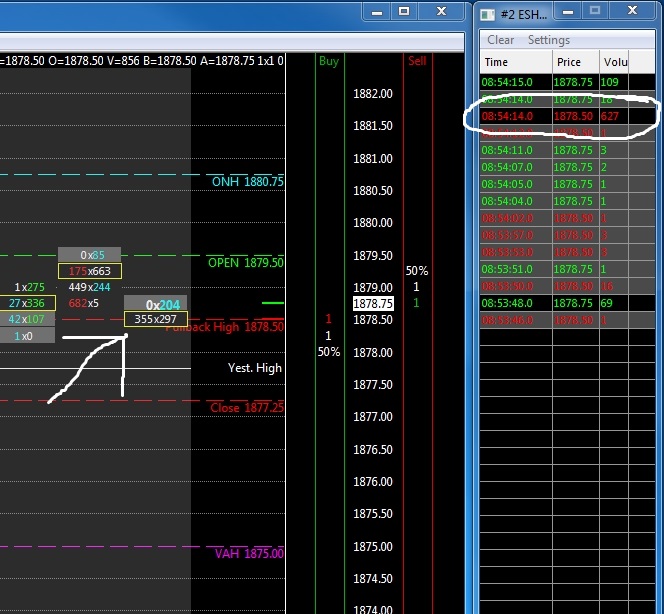Viewport: 664px width, 614px height.
Task: Click the 1882.00 price level on the ladder
Action: coord(373,94)
